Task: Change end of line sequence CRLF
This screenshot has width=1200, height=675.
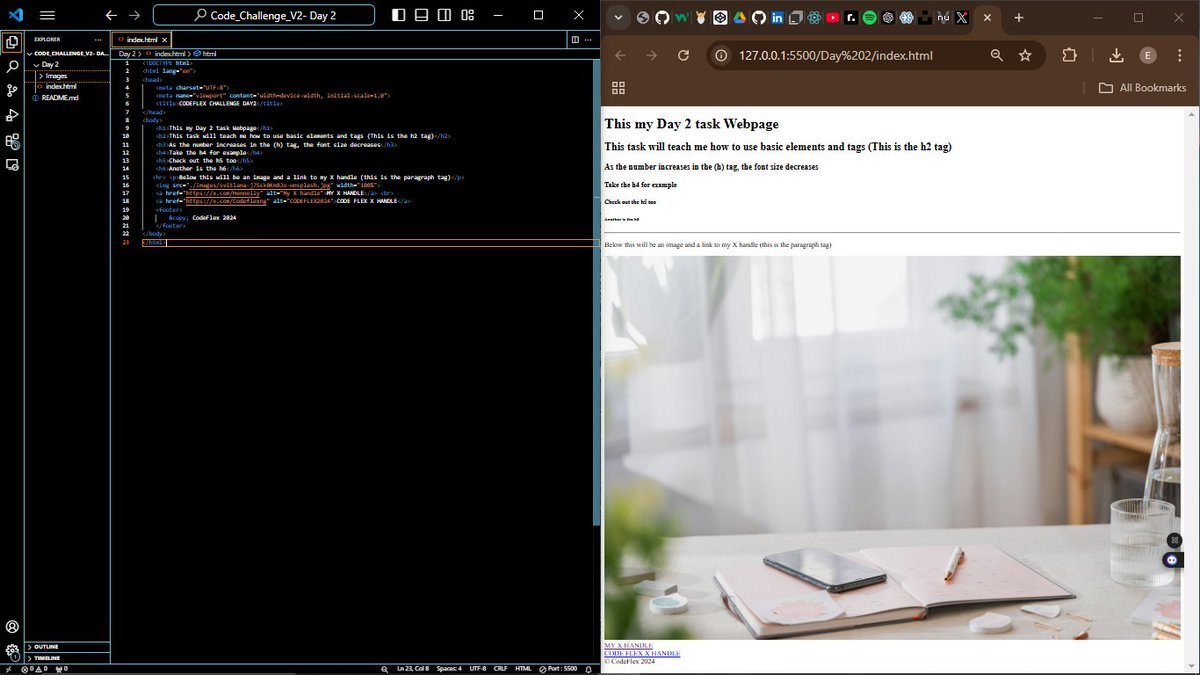Action: tap(501, 668)
